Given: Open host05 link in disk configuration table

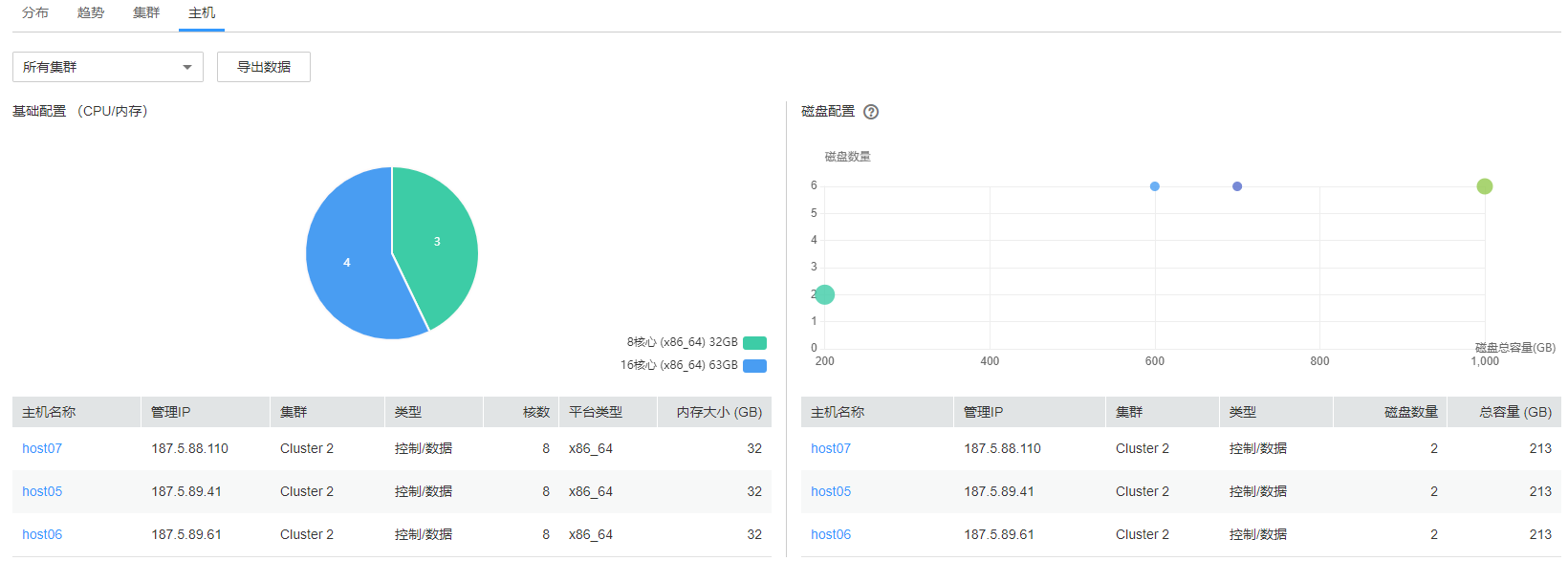Looking at the screenshot, I should click(831, 491).
